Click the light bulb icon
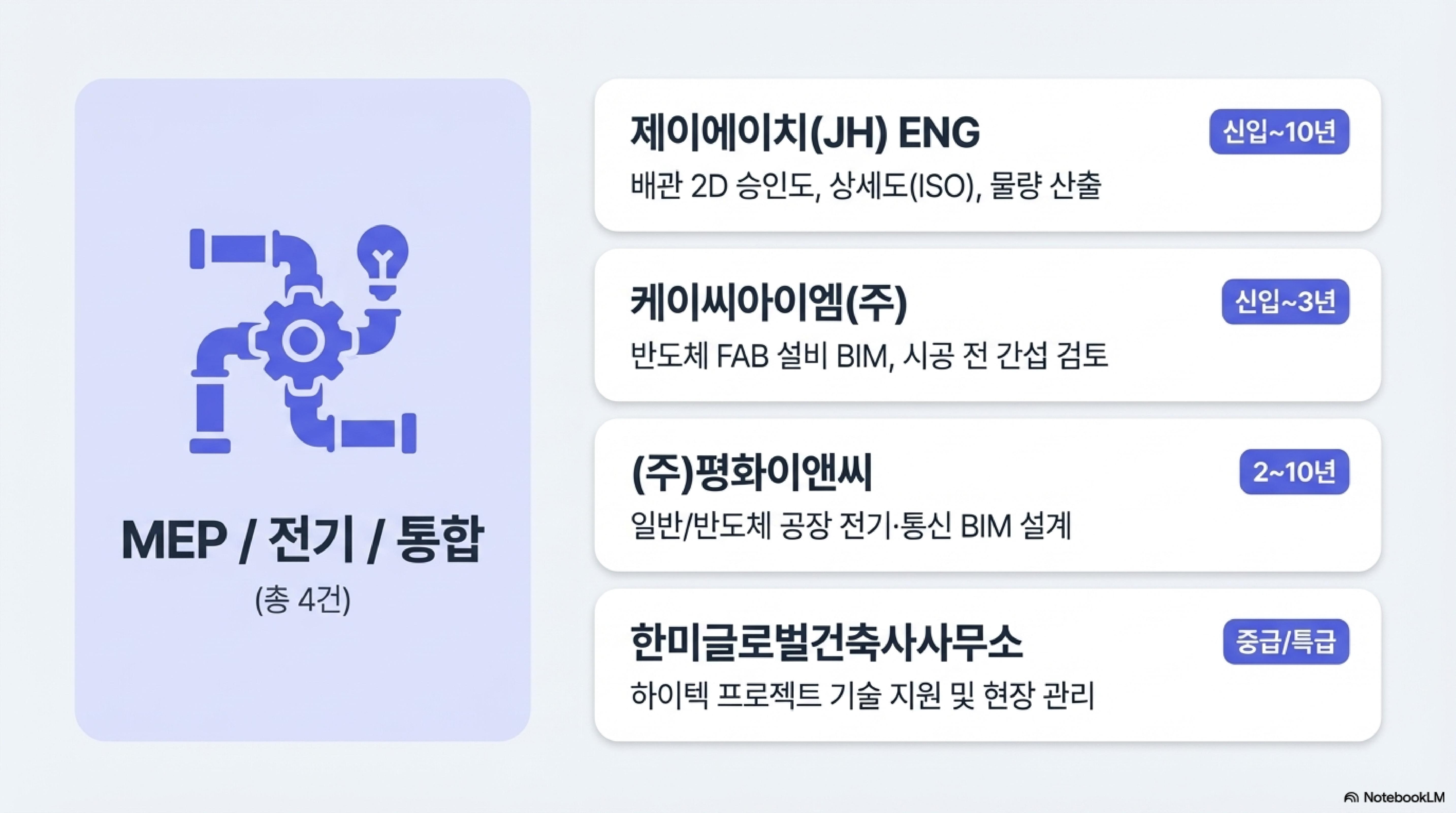1456x813 pixels. 383,262
